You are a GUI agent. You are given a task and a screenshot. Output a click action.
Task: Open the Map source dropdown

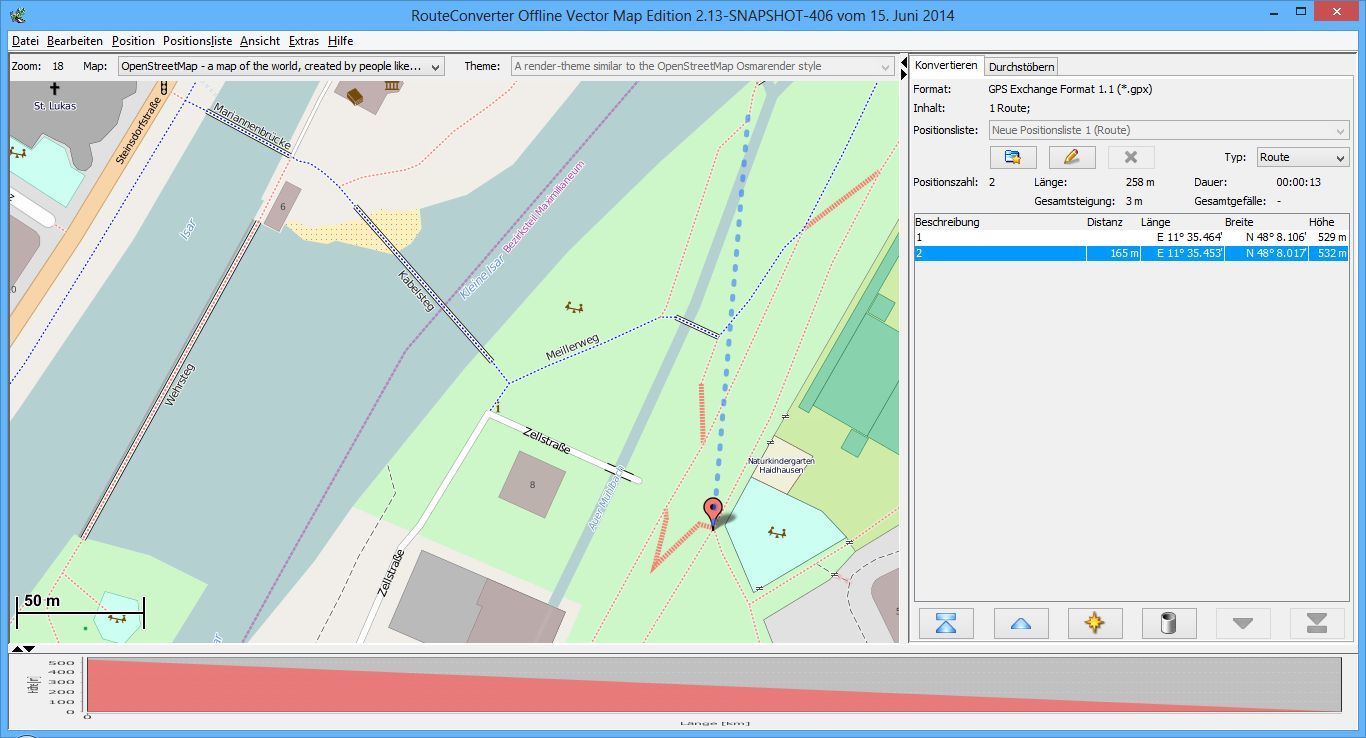(280, 66)
